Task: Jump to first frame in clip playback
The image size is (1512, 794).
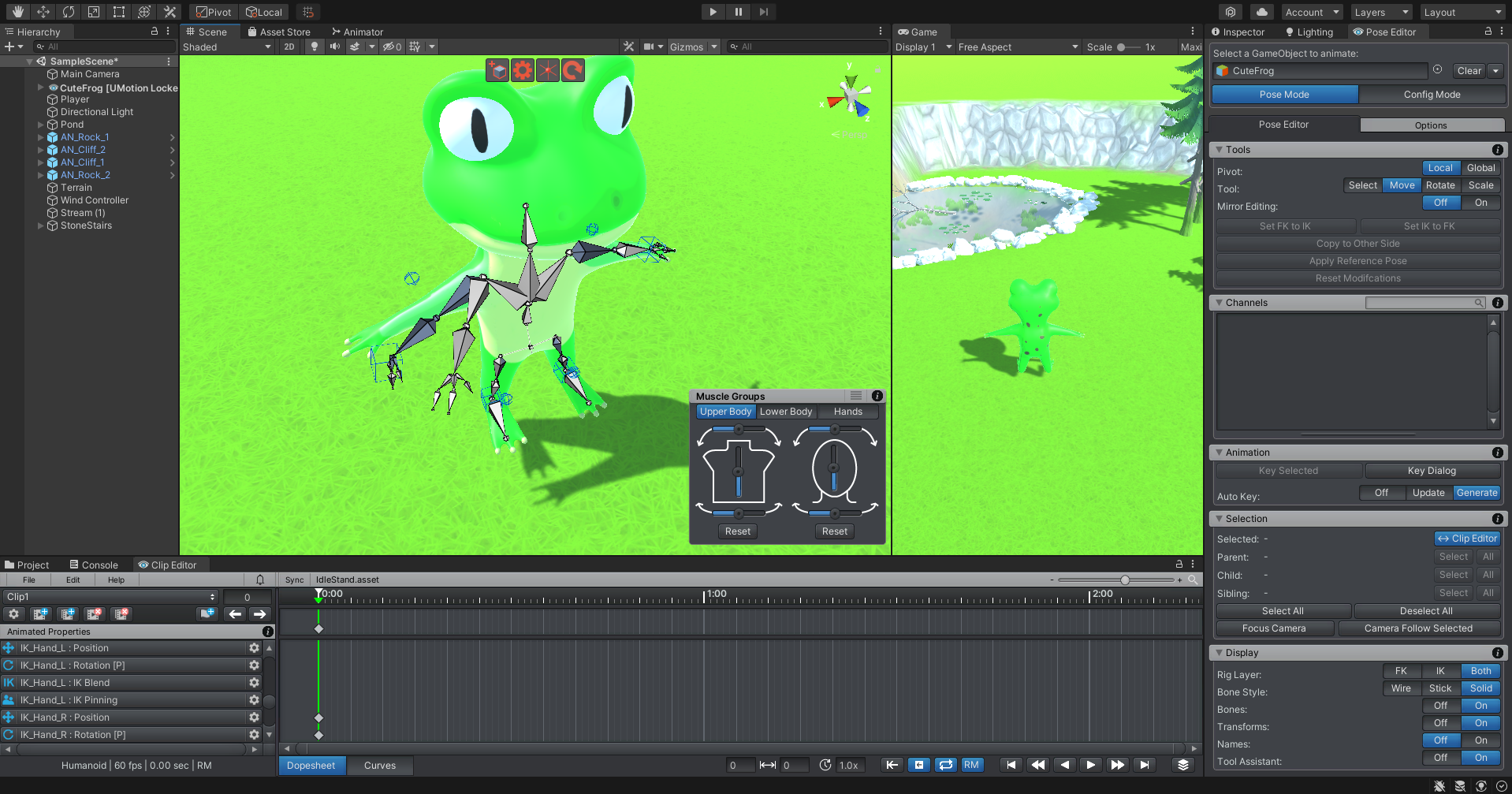Action: 1011,765
